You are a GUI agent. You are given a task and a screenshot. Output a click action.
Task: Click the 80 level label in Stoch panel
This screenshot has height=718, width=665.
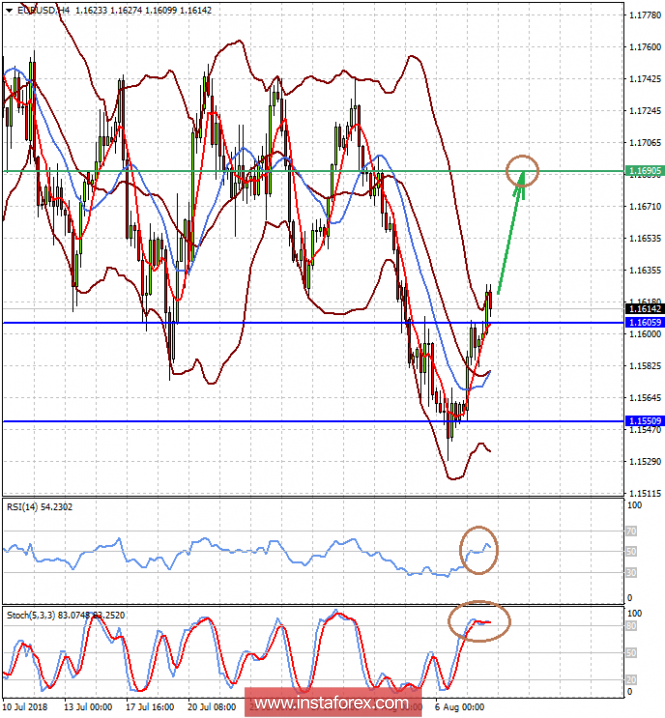(x=631, y=626)
